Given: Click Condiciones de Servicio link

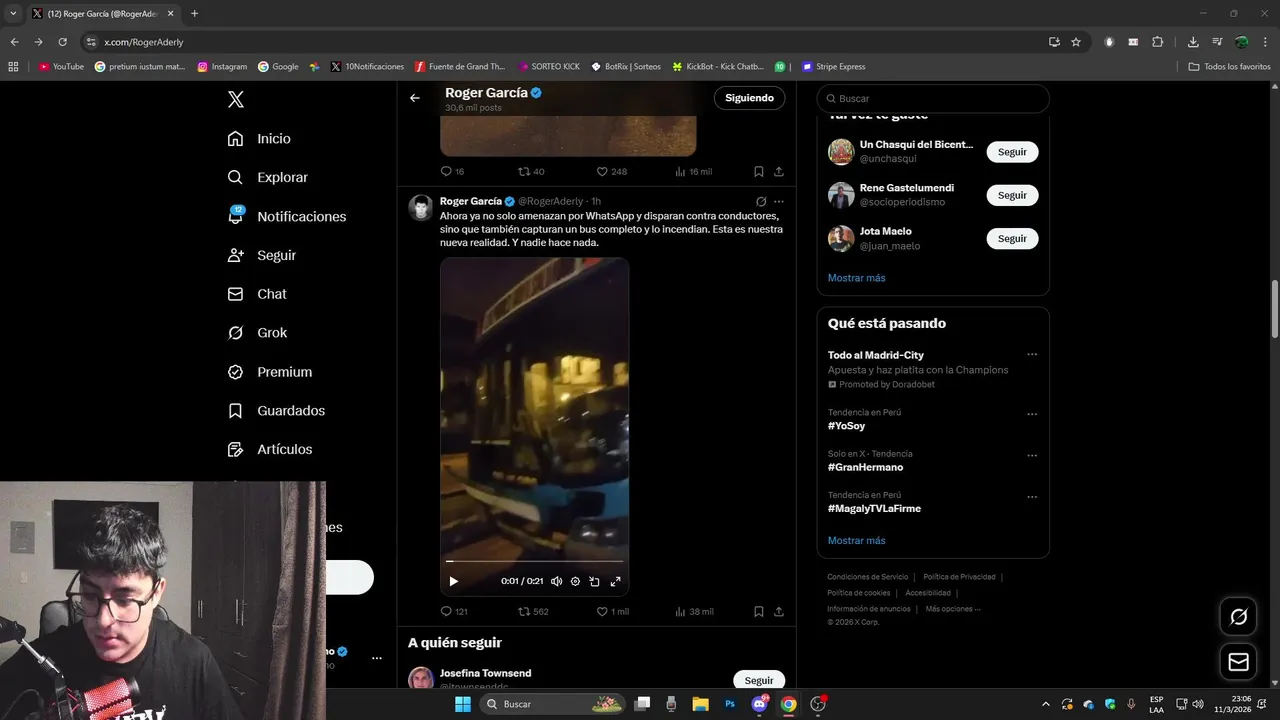Looking at the screenshot, I should point(867,577).
